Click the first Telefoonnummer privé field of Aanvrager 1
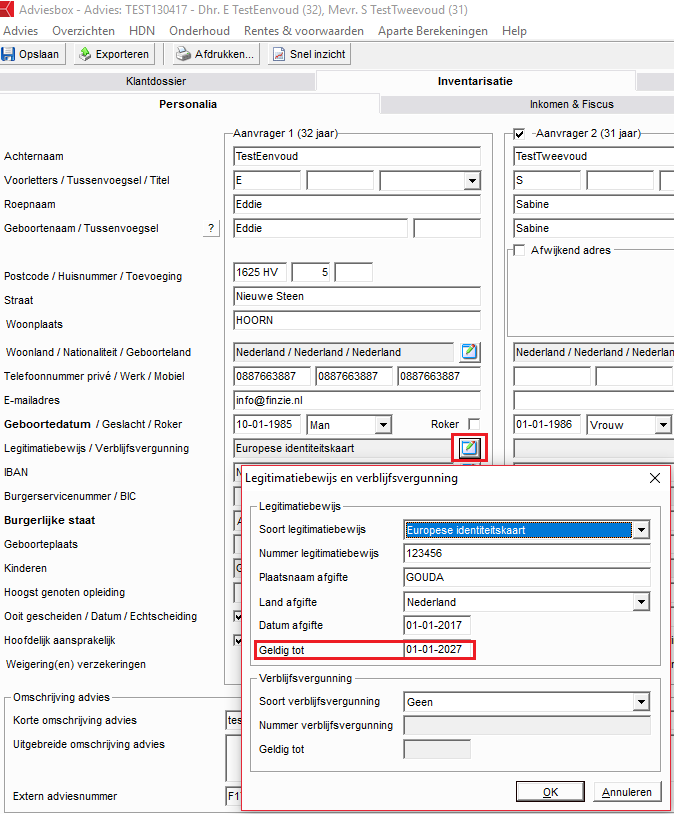 click(x=272, y=376)
